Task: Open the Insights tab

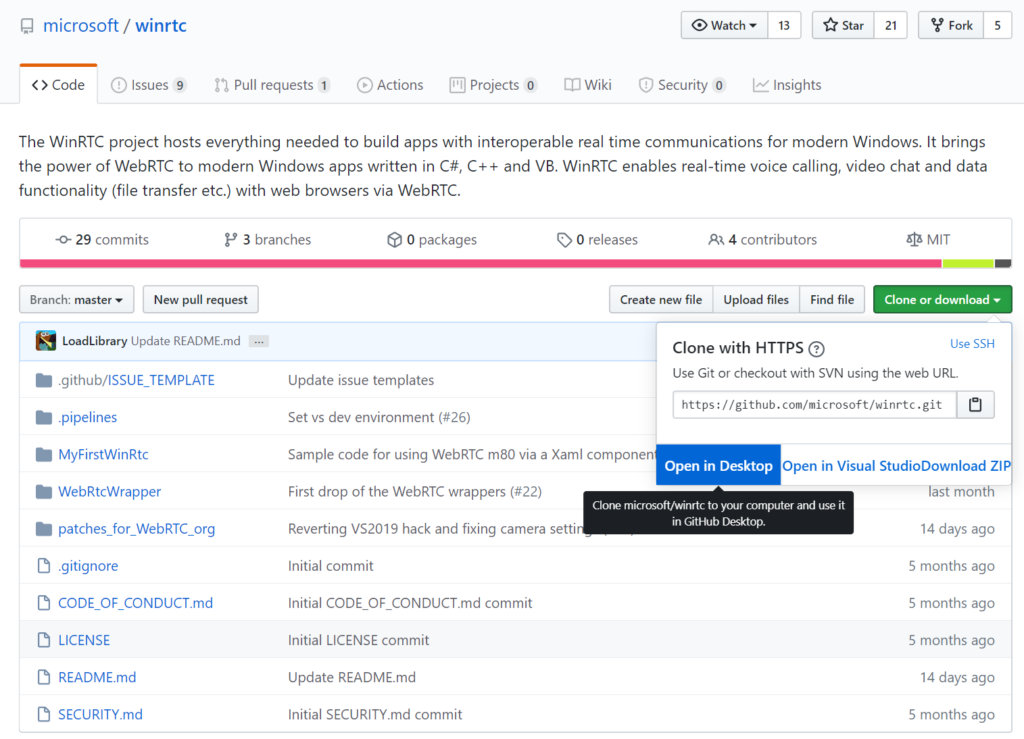Action: (787, 85)
